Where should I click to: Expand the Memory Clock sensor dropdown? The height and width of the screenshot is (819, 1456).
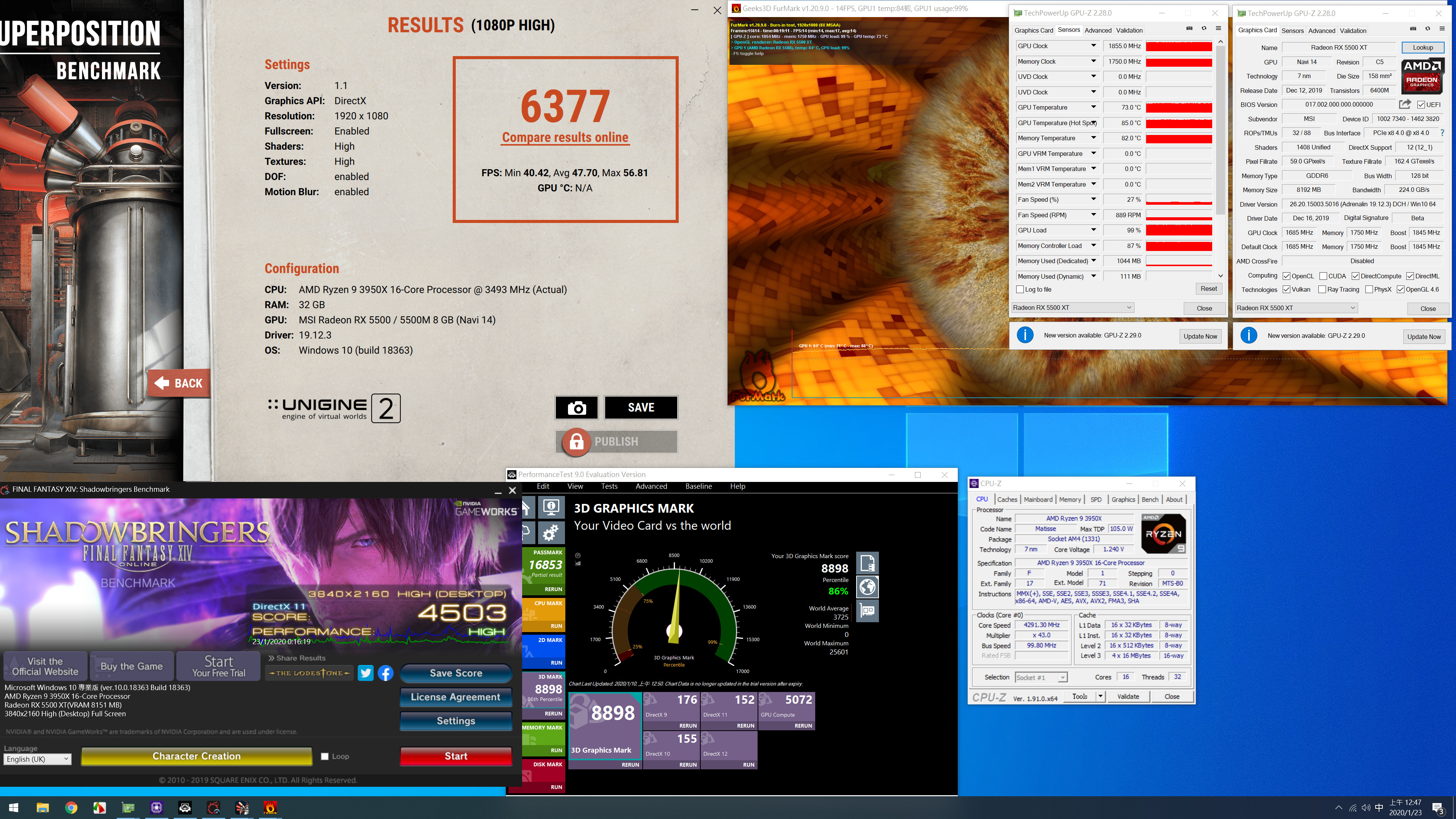(1093, 61)
